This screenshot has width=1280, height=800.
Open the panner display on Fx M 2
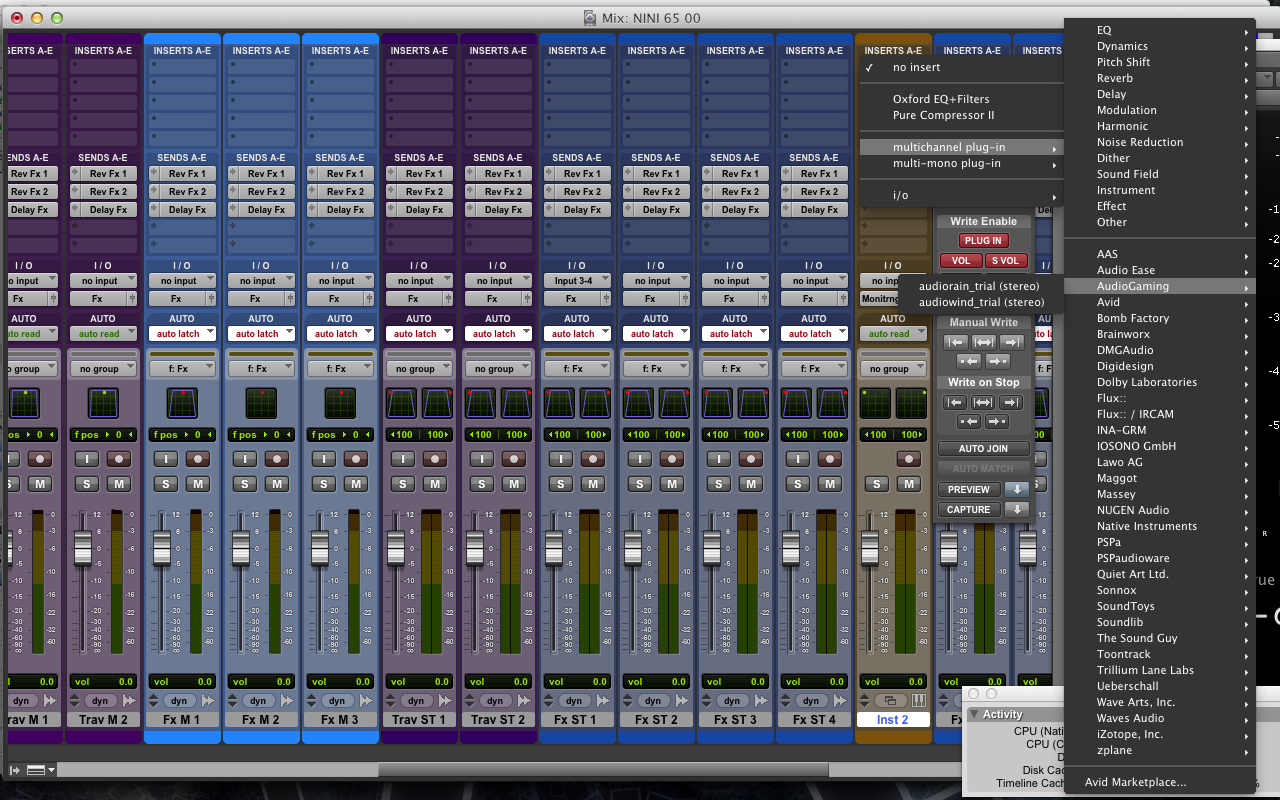click(261, 403)
